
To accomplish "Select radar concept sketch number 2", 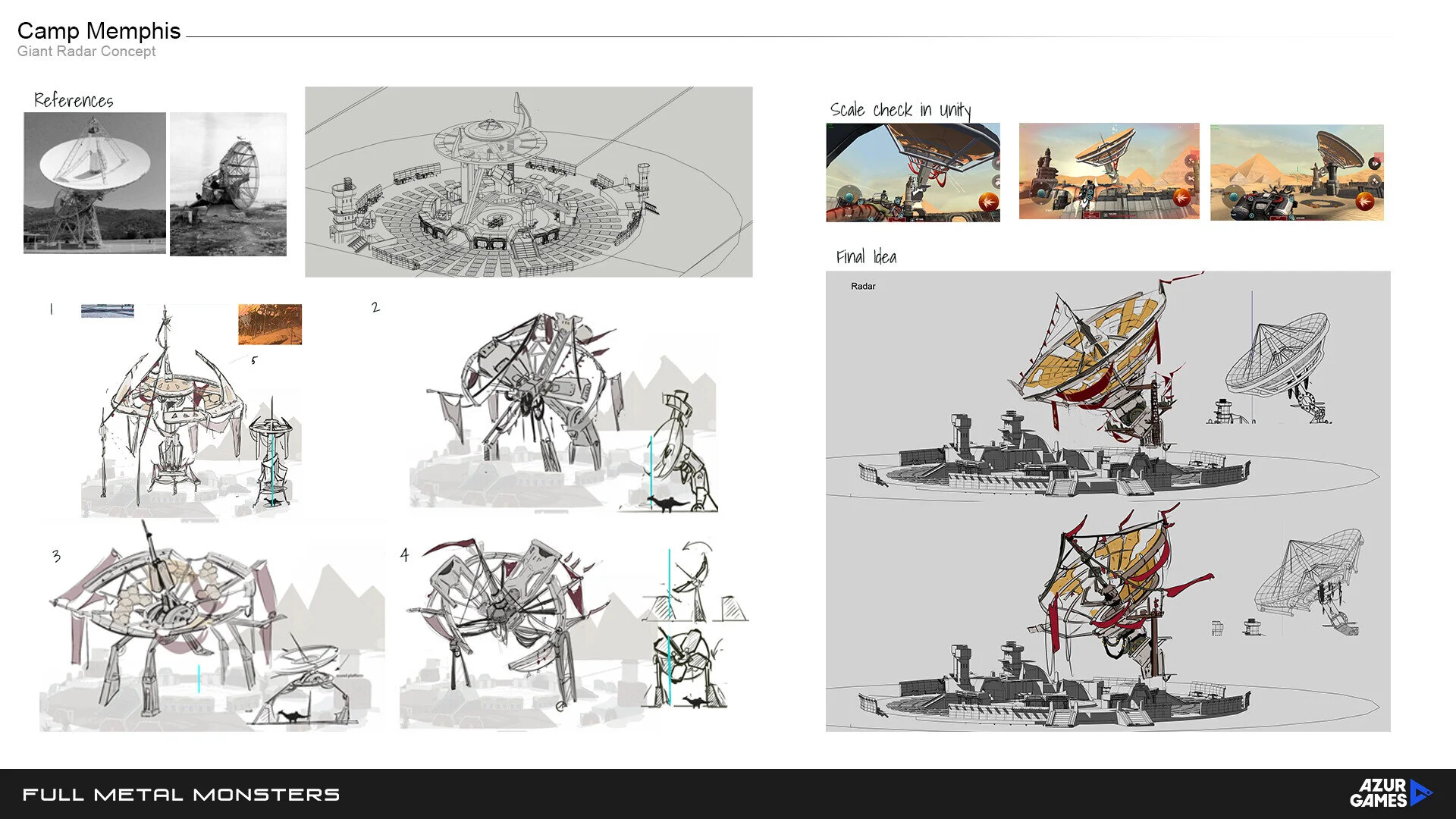I will 561,409.
